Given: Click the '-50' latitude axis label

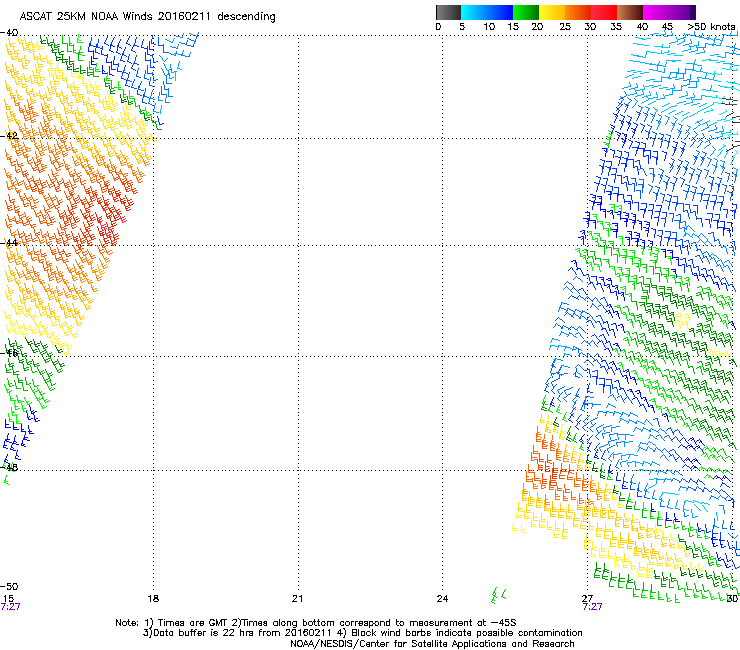Looking at the screenshot, I should coord(9,587).
